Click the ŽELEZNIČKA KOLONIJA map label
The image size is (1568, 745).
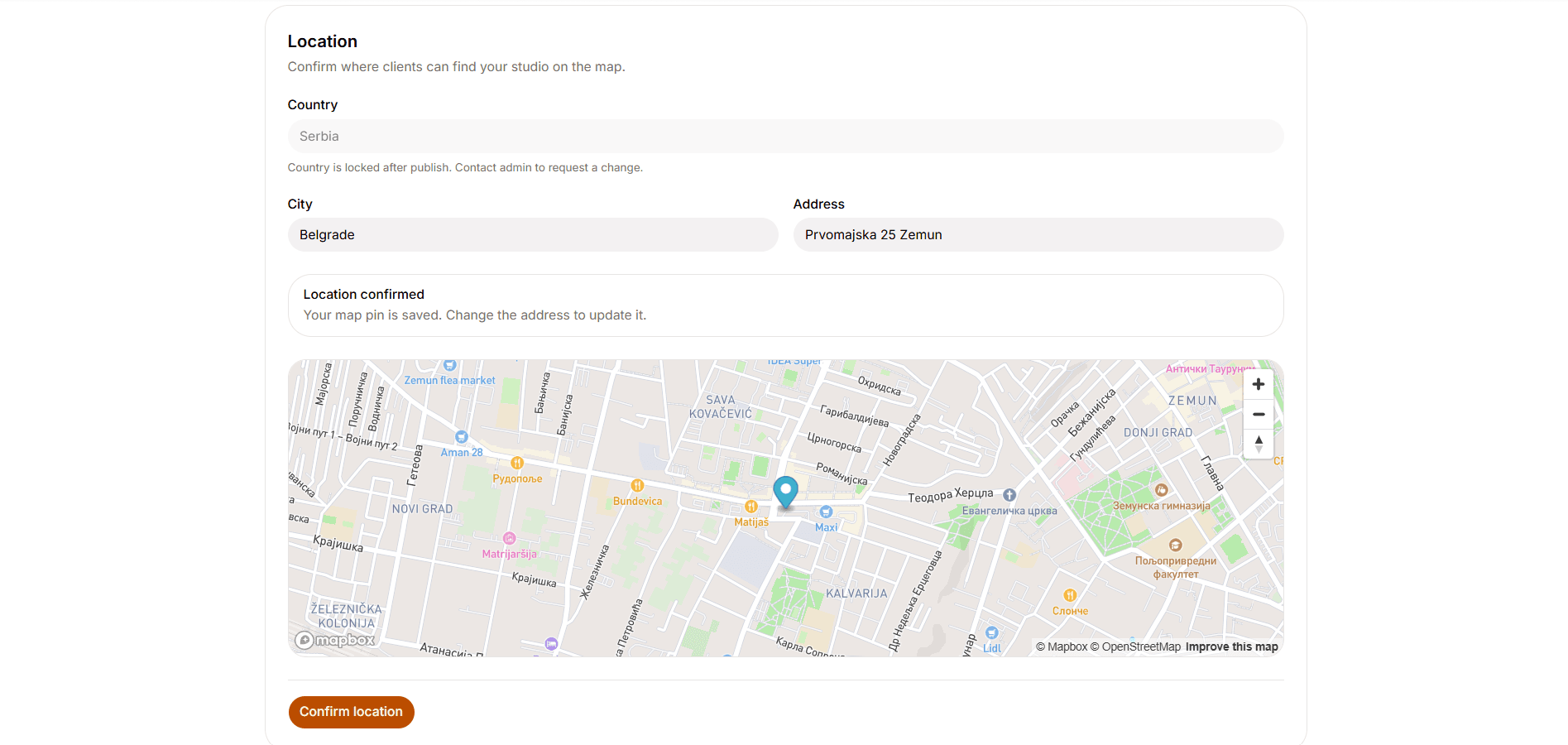pyautogui.click(x=347, y=616)
